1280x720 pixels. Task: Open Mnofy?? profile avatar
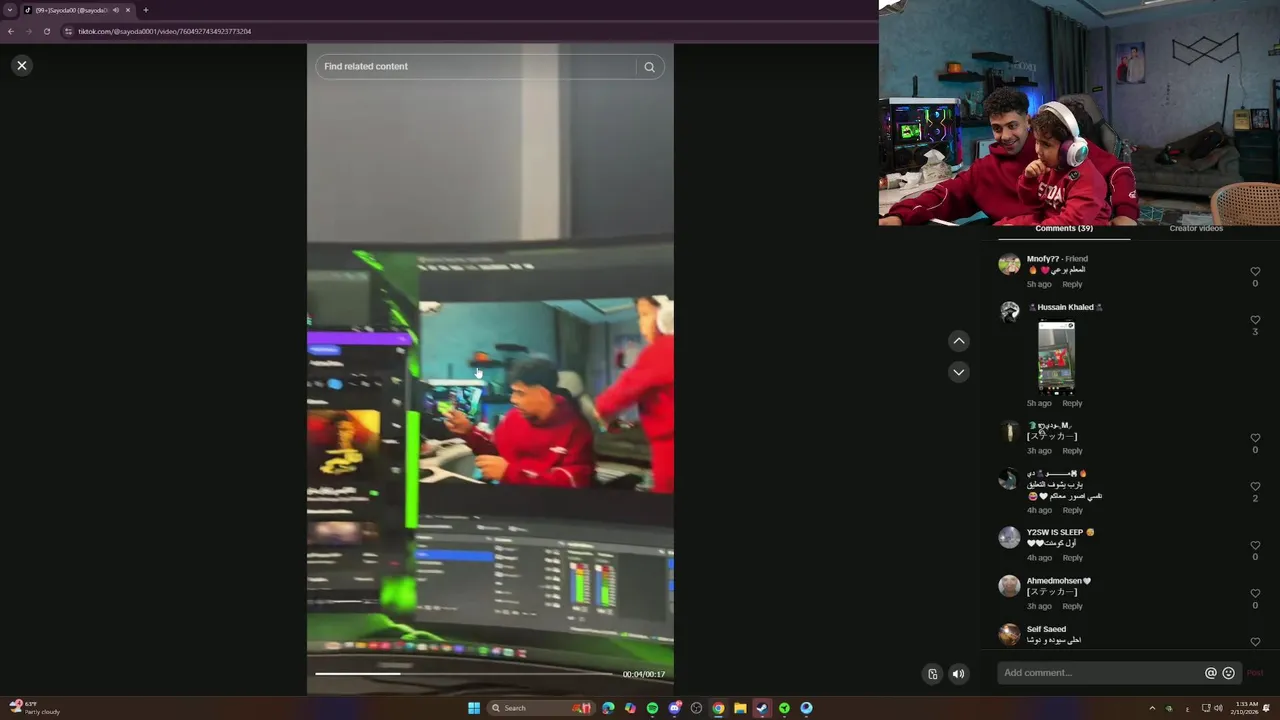(x=1009, y=264)
